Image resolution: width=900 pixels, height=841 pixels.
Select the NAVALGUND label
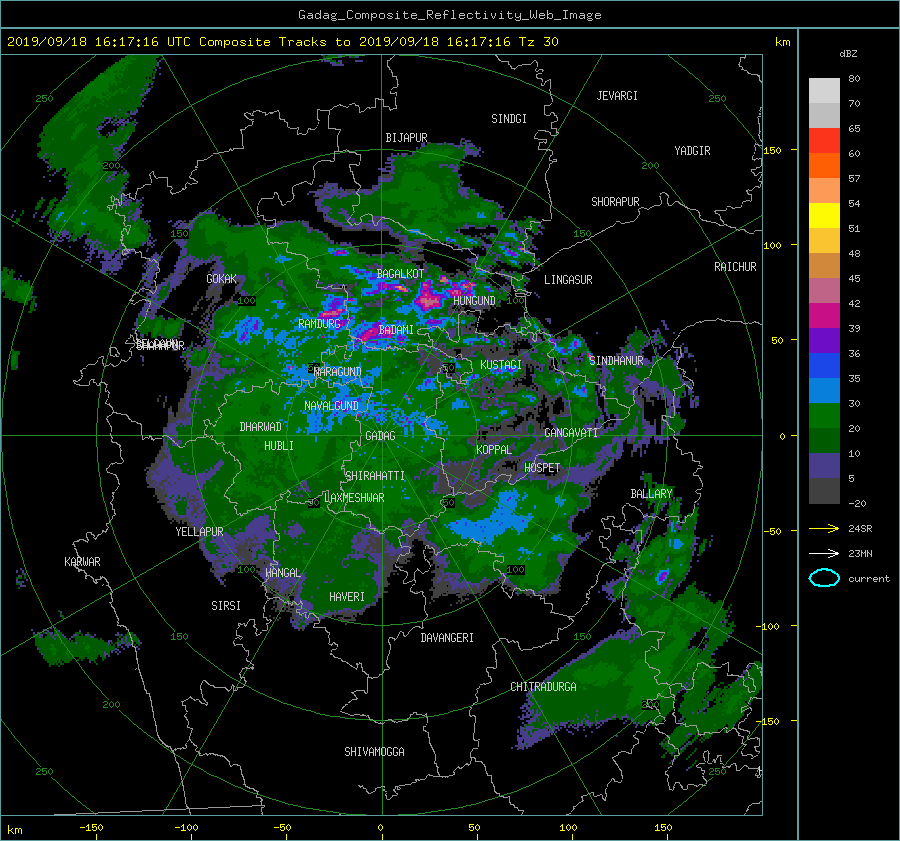pyautogui.click(x=331, y=406)
